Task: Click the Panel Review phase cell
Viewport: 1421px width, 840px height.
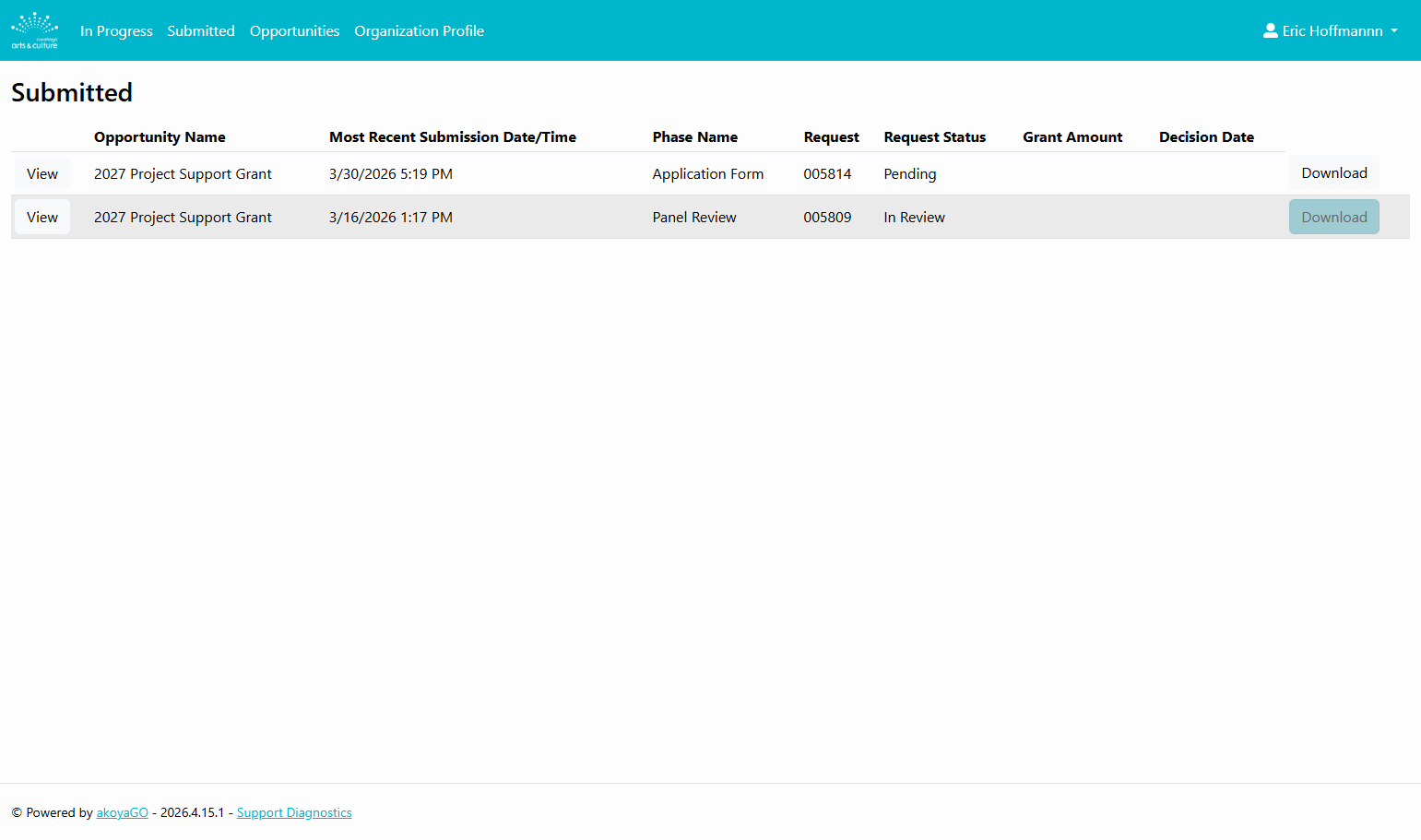Action: click(694, 217)
